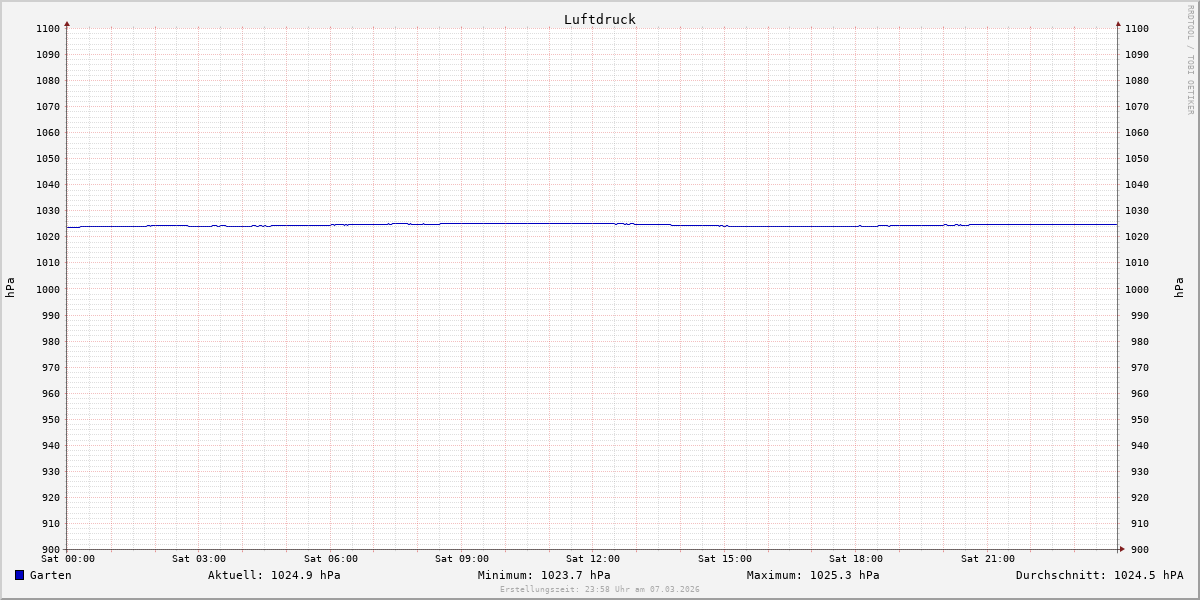Click the red arrow at the x-axis right end
Image resolution: width=1200 pixels, height=600 pixels.
coord(1122,549)
